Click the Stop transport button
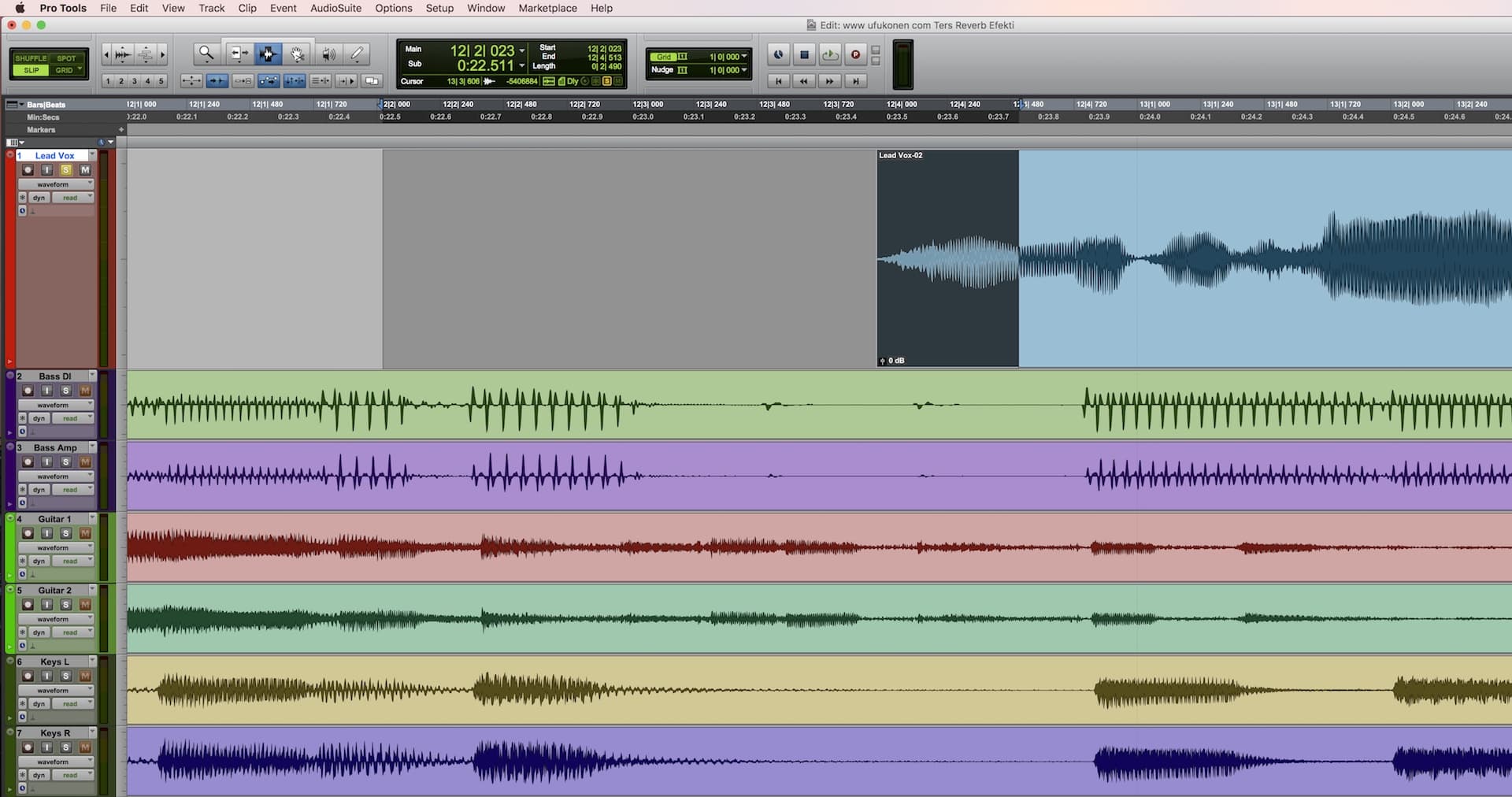The width and height of the screenshot is (1512, 797). (x=804, y=54)
